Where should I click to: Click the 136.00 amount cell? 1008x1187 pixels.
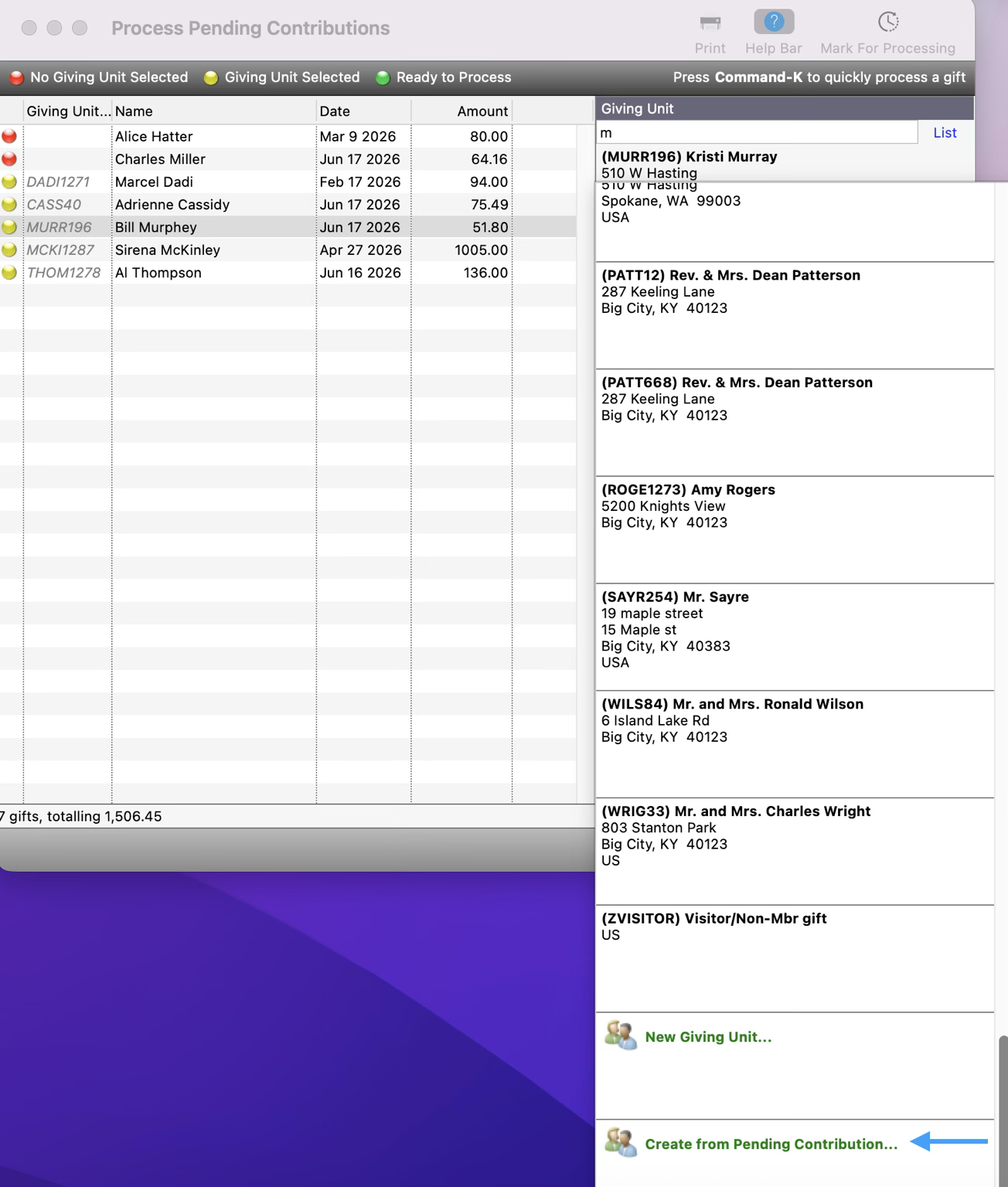click(485, 273)
